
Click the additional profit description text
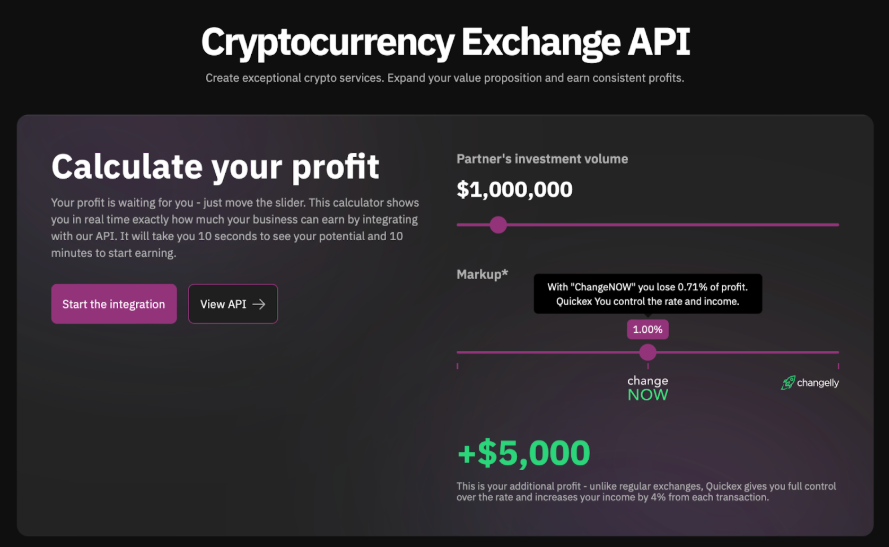pos(646,491)
